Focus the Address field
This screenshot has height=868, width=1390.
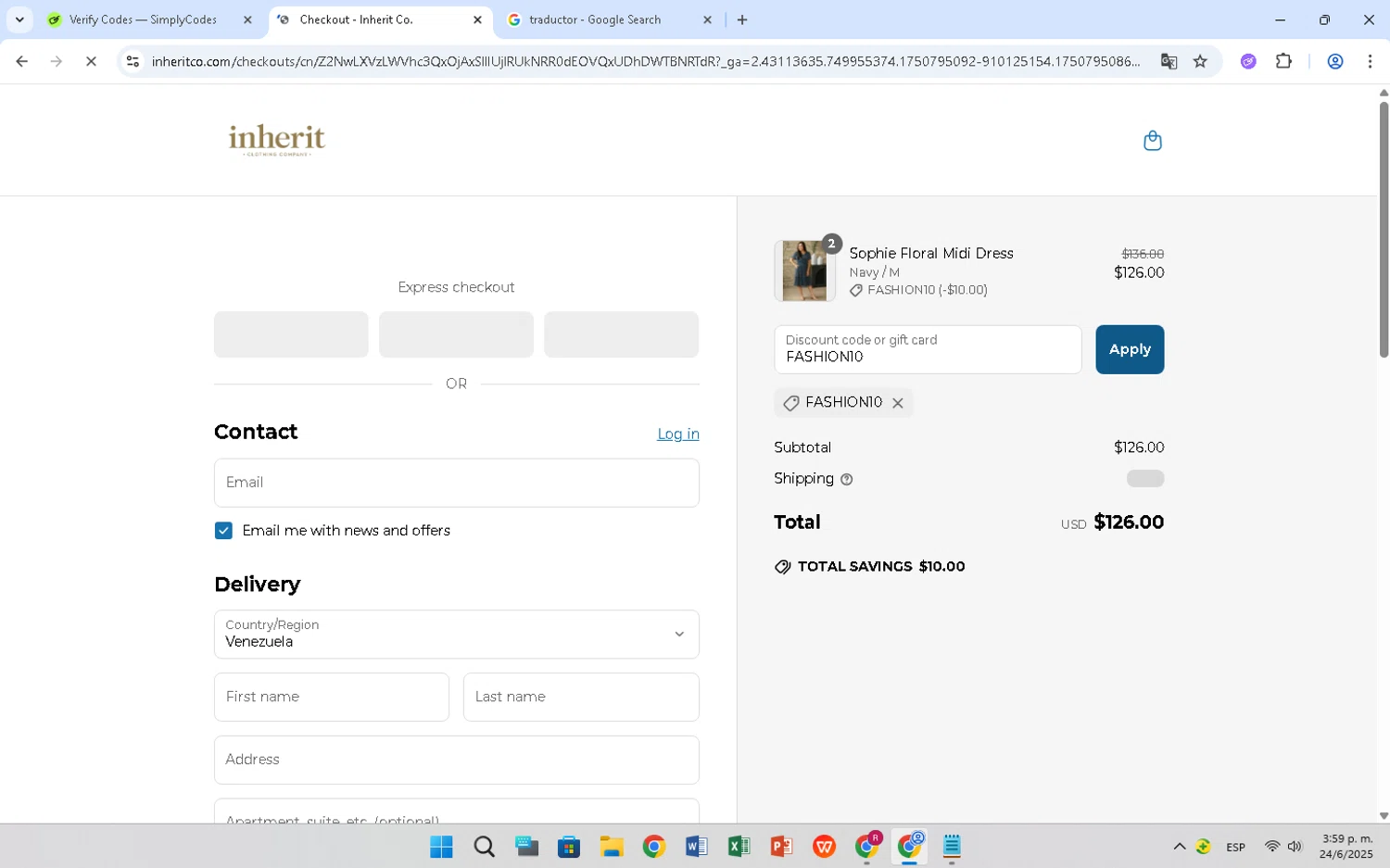(x=456, y=760)
